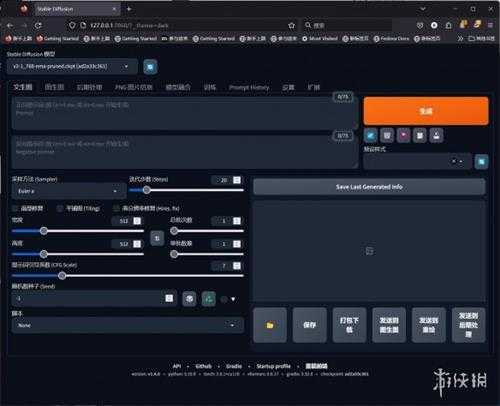Clear the prompt using the trash icon

click(387, 135)
